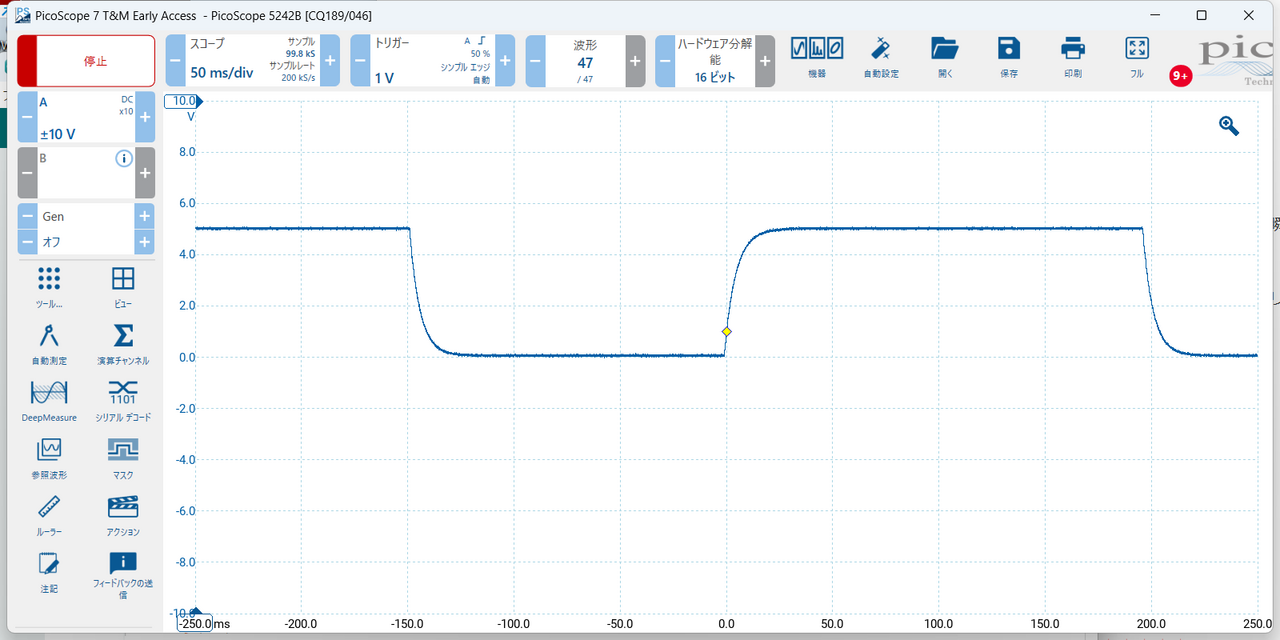Open the ハードウェア分解能 resolution panel

(715, 61)
